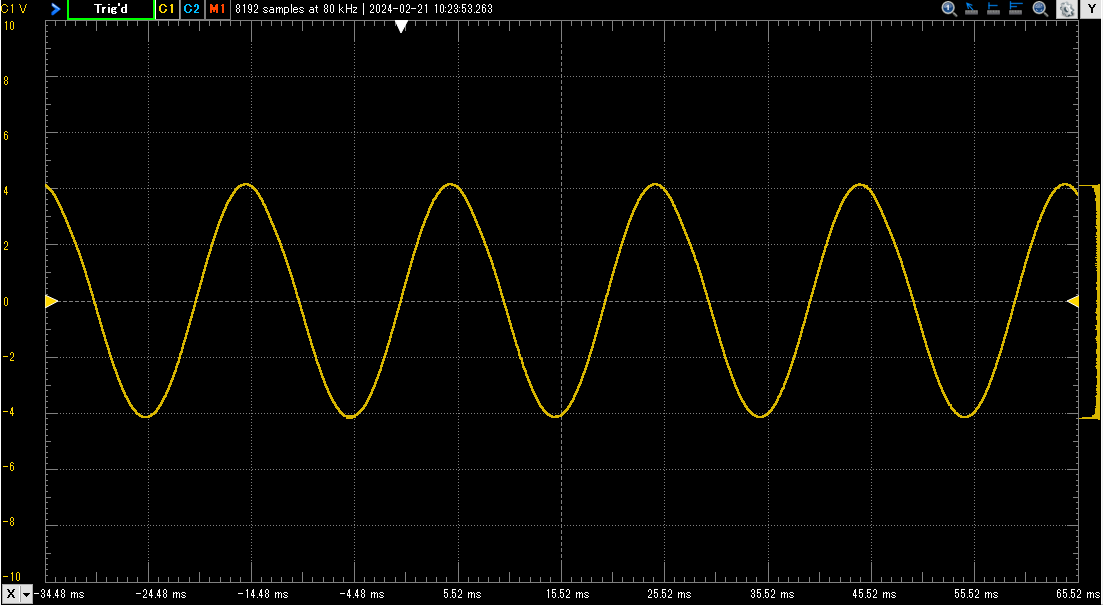Click the '-4.48 ms' time axis label
The width and height of the screenshot is (1103, 606).
(x=361, y=594)
